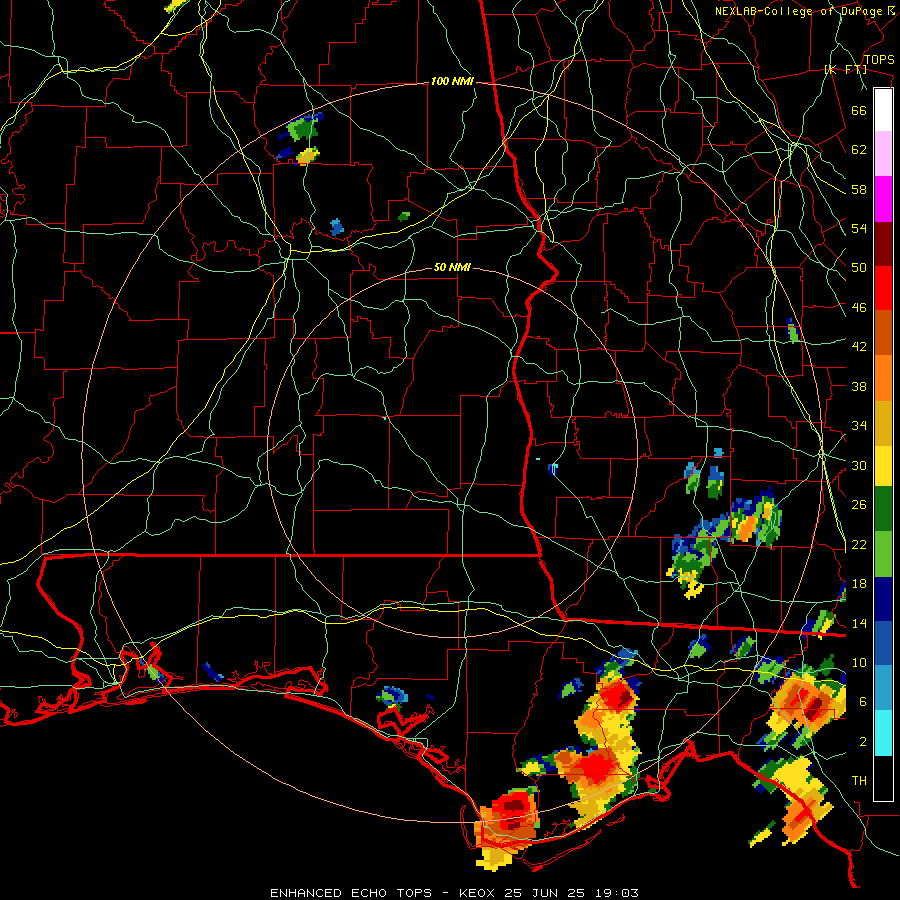Pick the dark orange legend swatch
This screenshot has width=900, height=900.
click(883, 332)
